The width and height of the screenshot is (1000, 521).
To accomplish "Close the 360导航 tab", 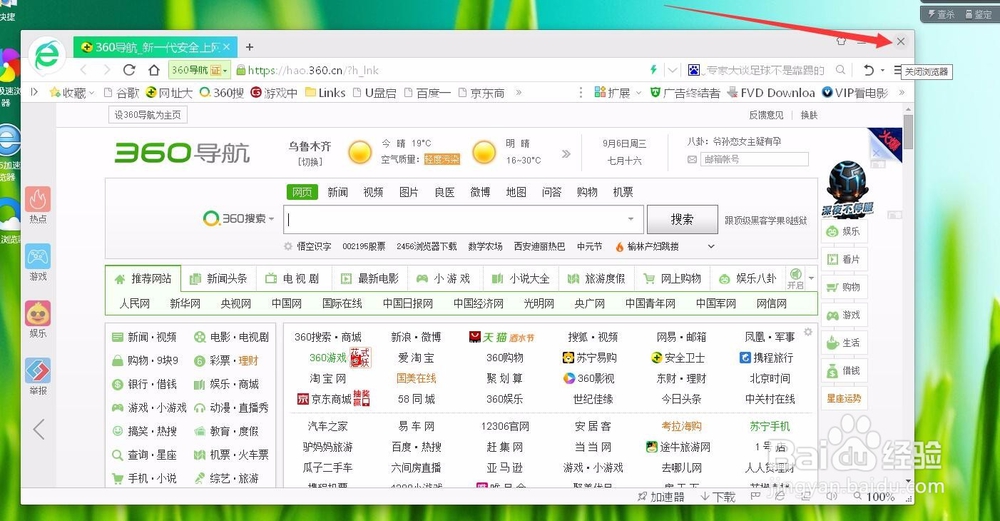I will 226,47.
